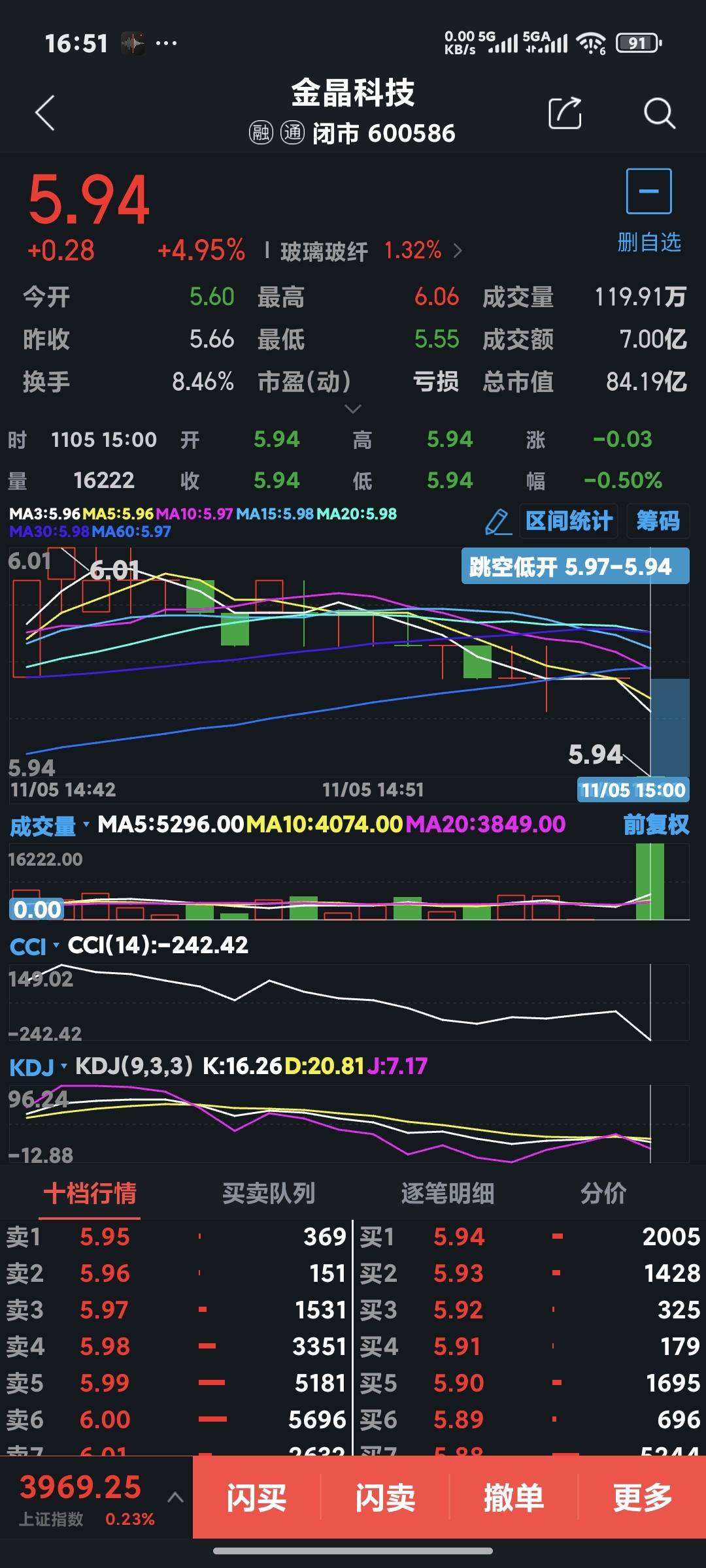This screenshot has width=706, height=1568.
Task: Tap the CCI(14):-242.42 value label
Action: (x=158, y=945)
